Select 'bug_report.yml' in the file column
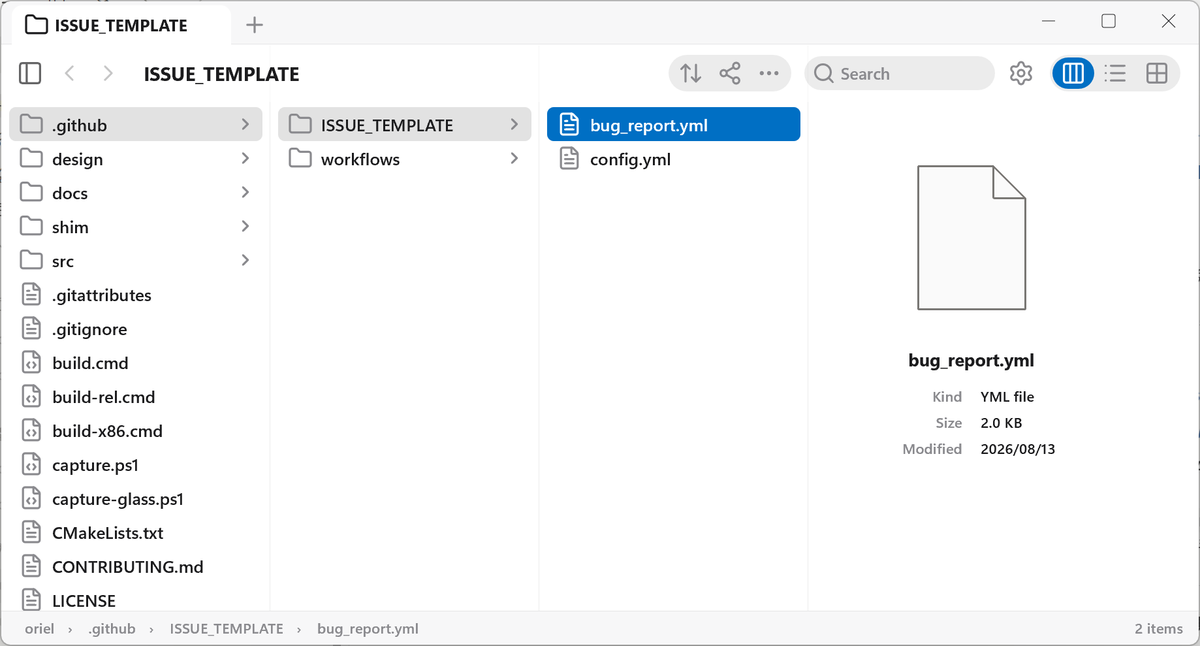This screenshot has width=1200, height=646. click(649, 125)
